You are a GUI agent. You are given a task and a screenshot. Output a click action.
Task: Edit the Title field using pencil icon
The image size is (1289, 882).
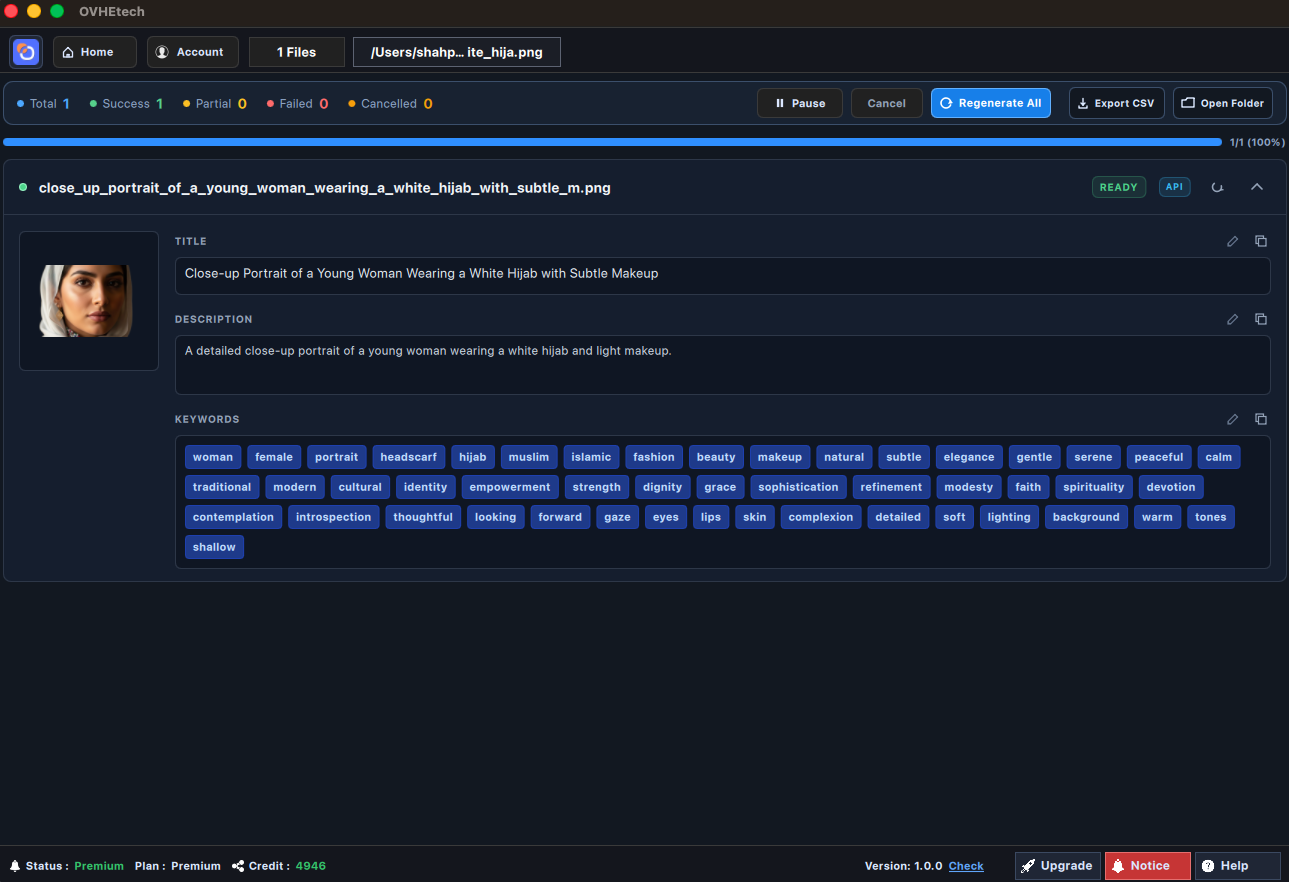1232,241
